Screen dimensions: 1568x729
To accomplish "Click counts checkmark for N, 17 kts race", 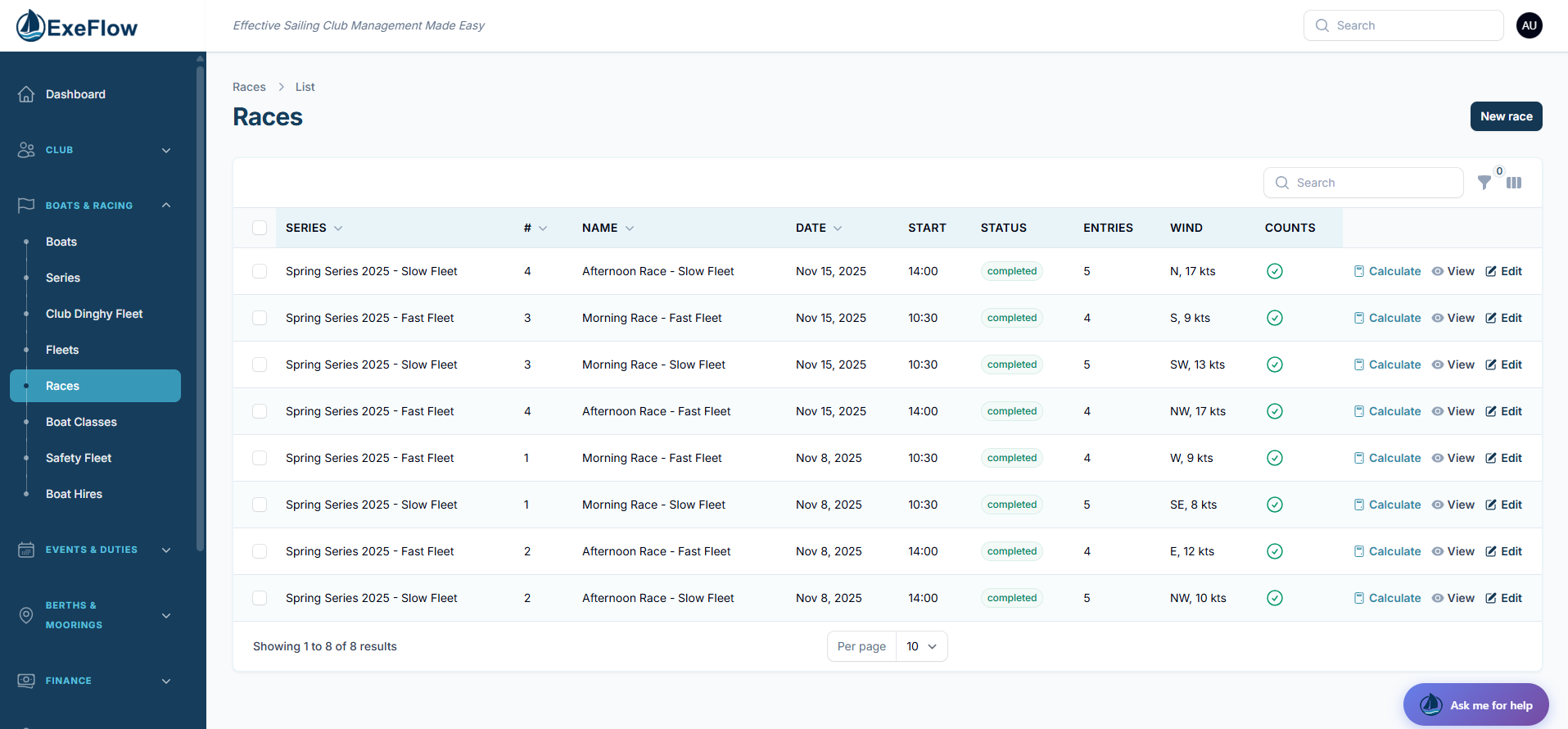I will tap(1274, 271).
